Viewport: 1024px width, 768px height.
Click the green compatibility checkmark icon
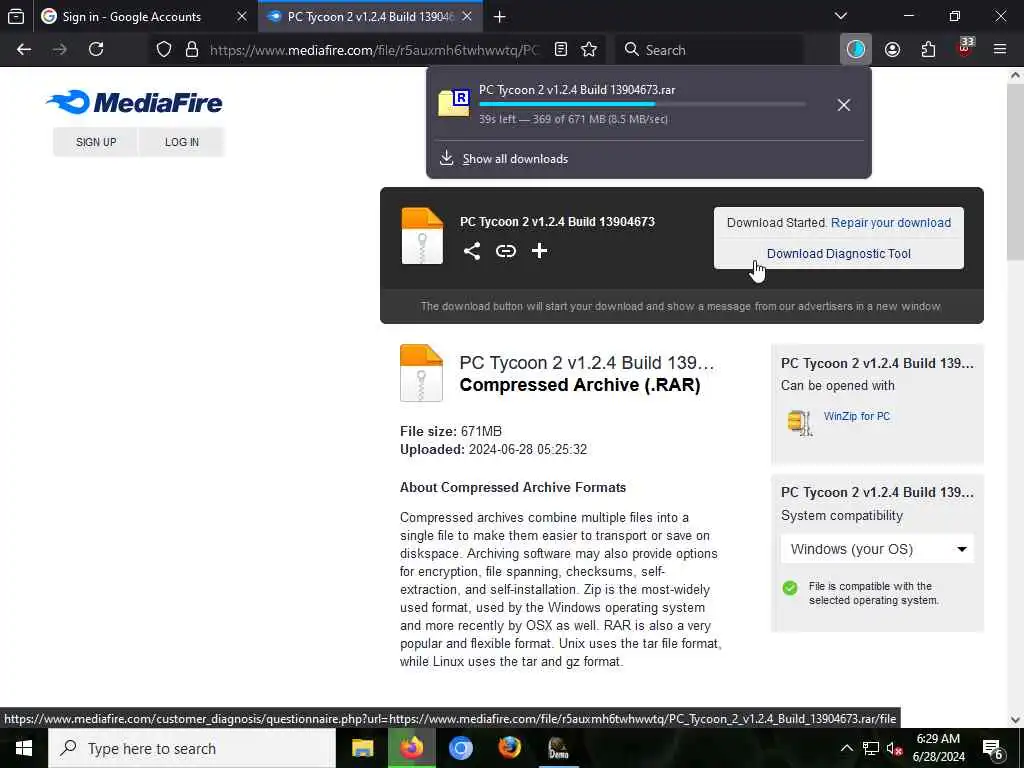[790, 588]
